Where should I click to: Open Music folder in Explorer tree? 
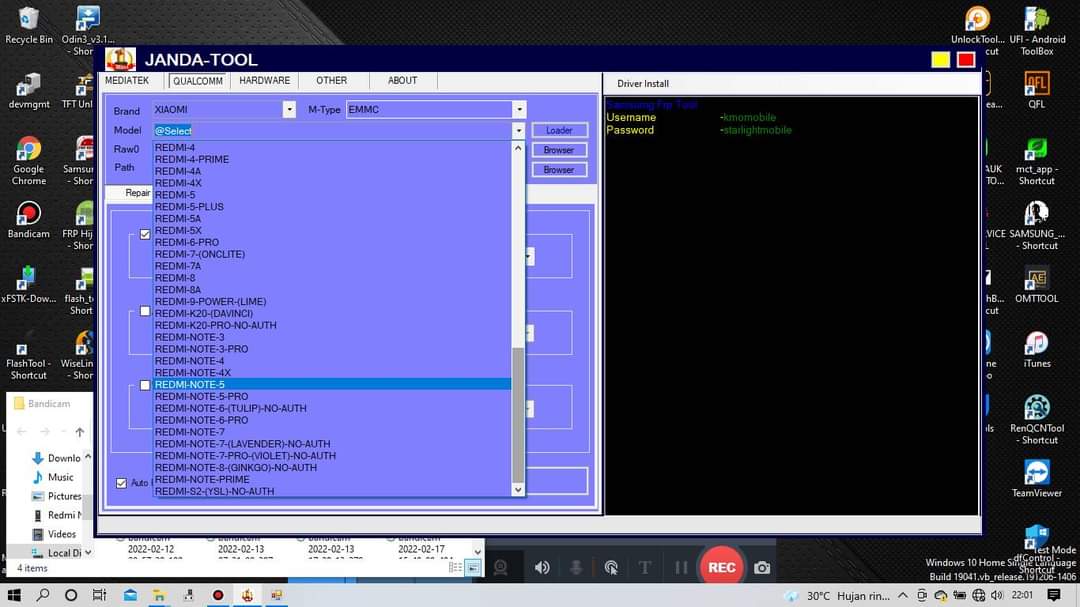(53, 477)
